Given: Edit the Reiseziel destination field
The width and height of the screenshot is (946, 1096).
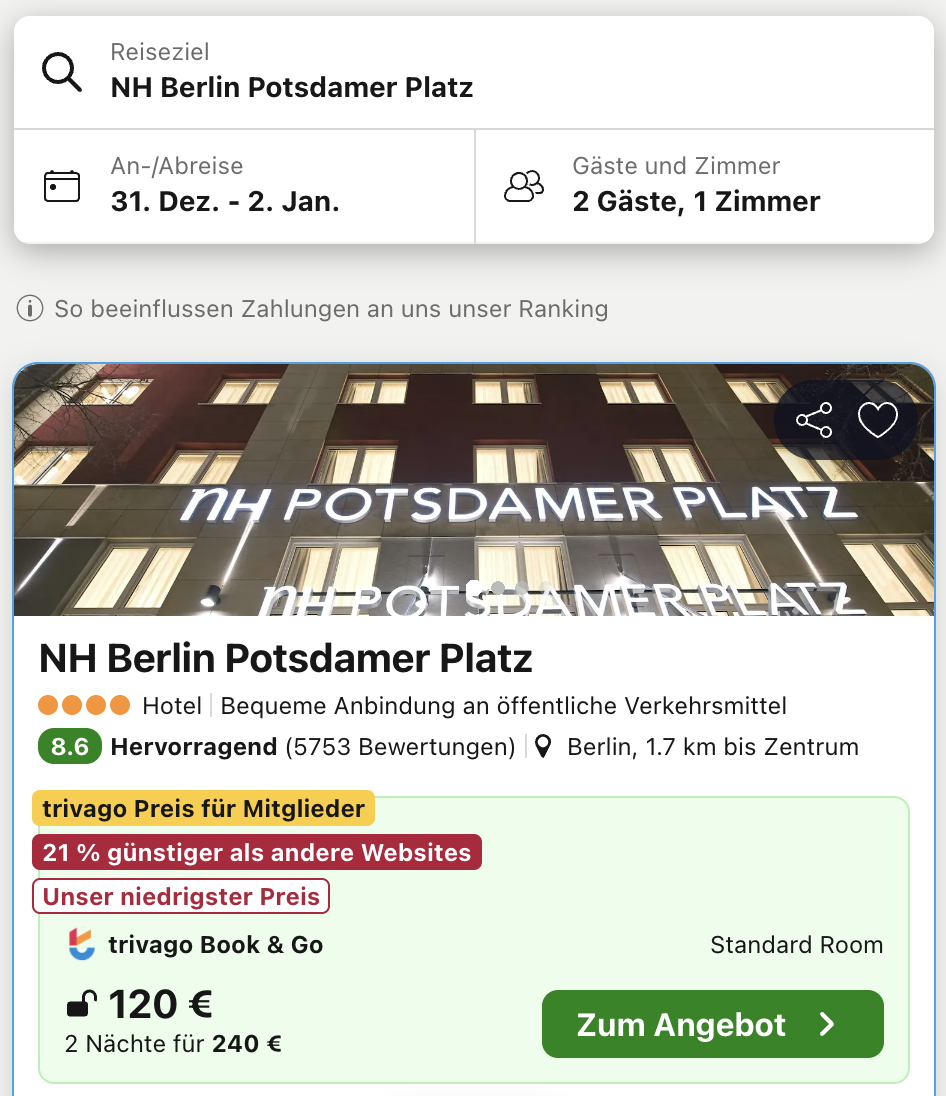Looking at the screenshot, I should (x=291, y=87).
